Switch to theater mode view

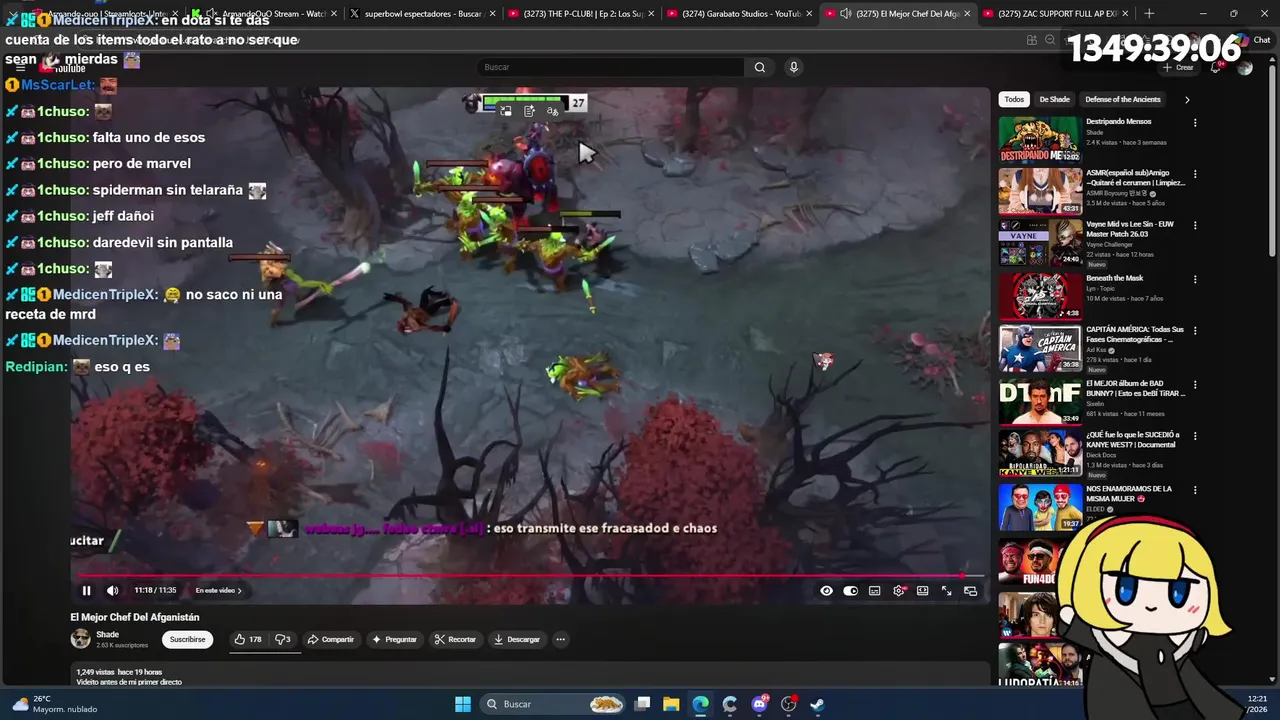click(x=922, y=591)
